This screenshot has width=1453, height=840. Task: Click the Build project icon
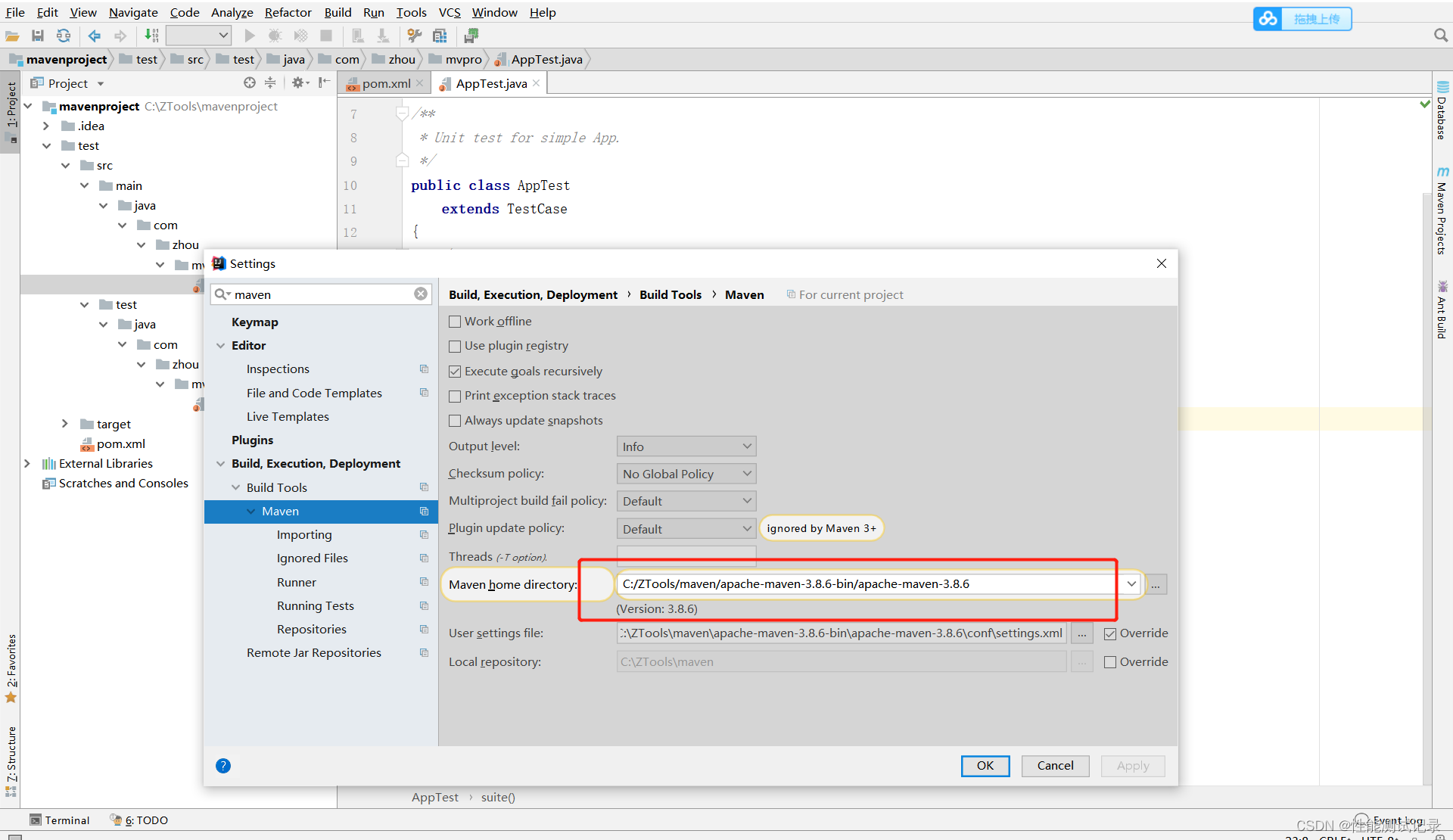point(152,36)
